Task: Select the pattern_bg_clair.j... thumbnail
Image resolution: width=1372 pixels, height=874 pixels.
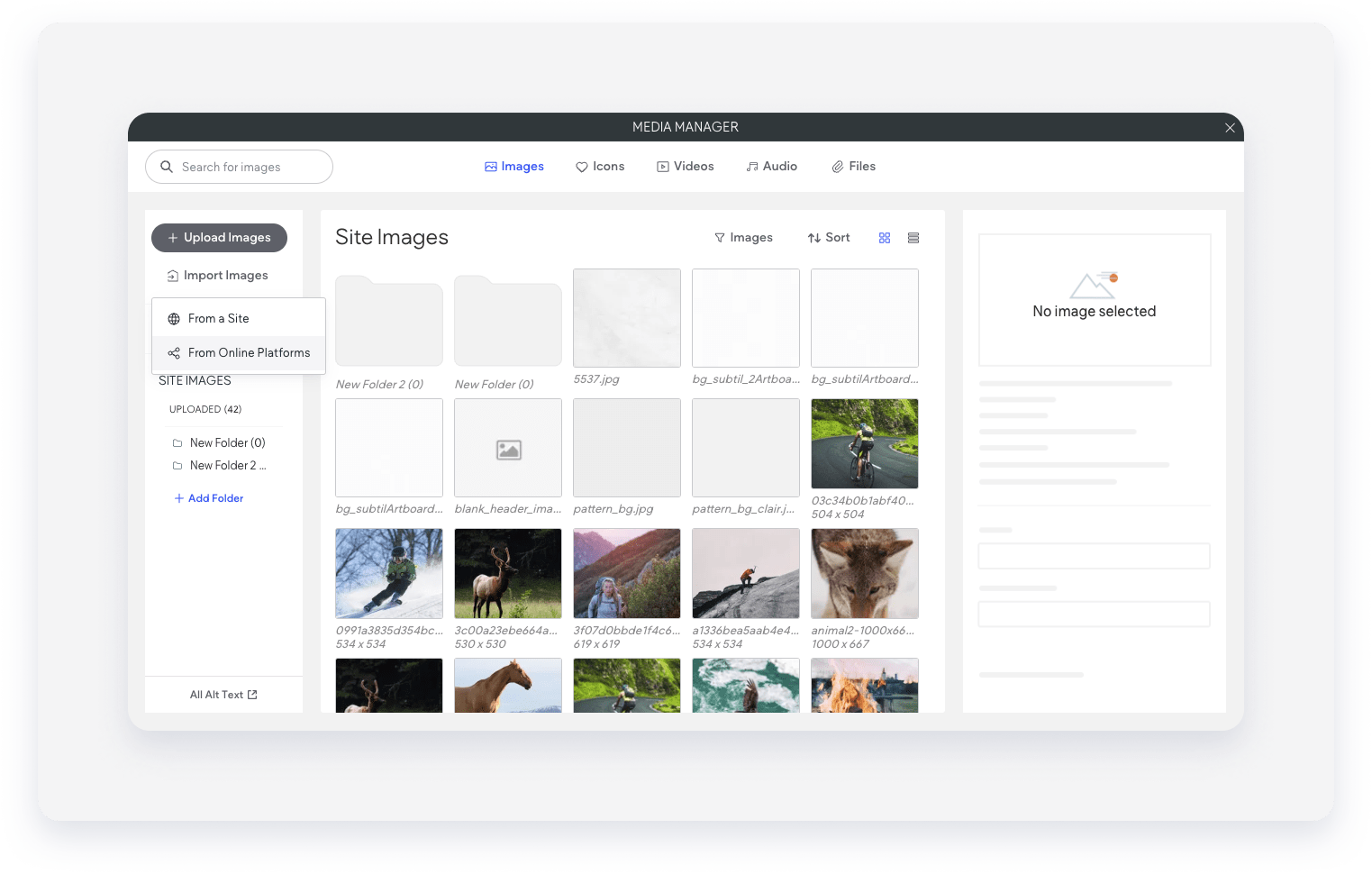Action: pyautogui.click(x=746, y=448)
